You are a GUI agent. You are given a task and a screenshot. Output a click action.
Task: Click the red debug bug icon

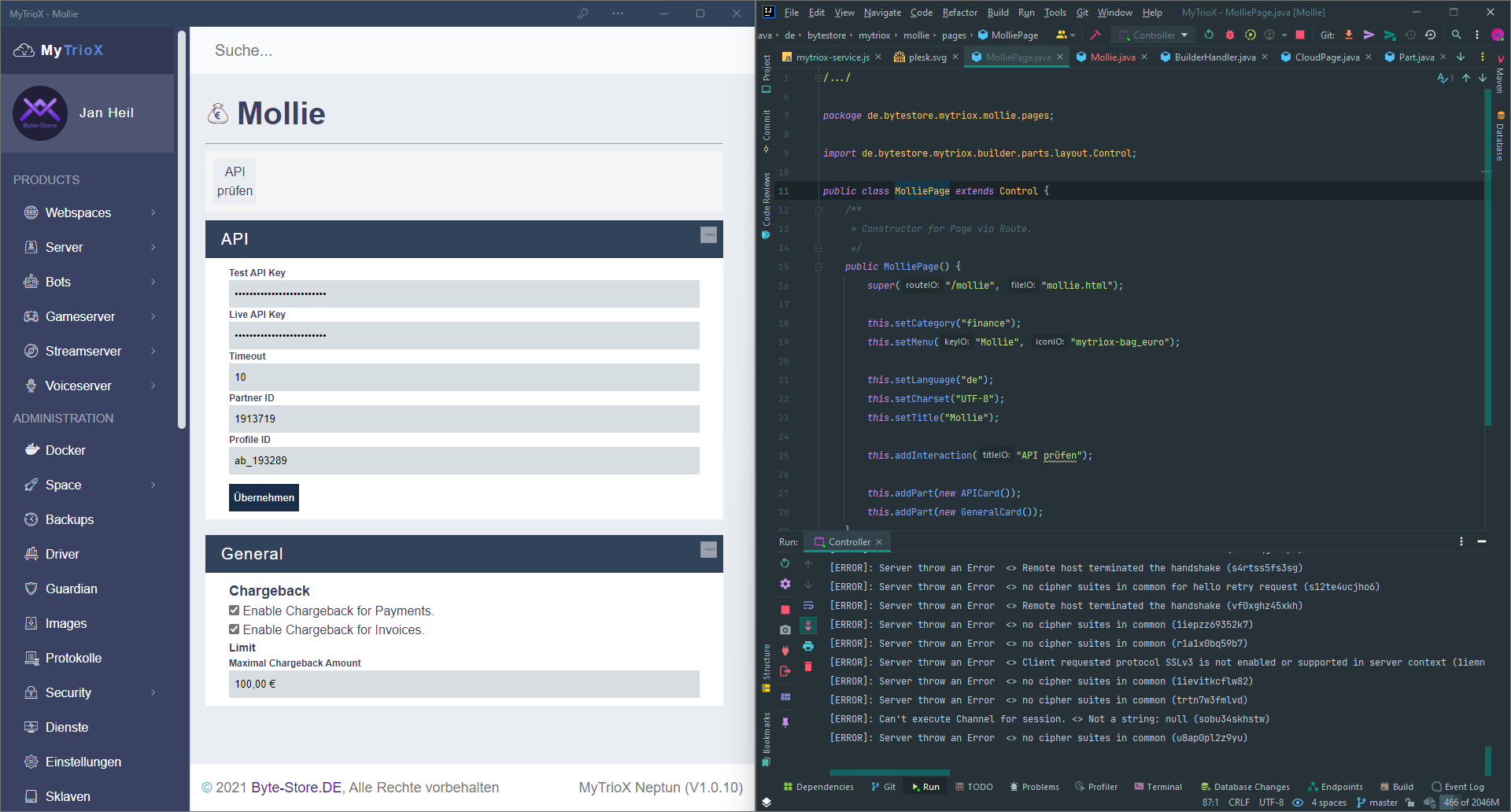[x=1229, y=35]
